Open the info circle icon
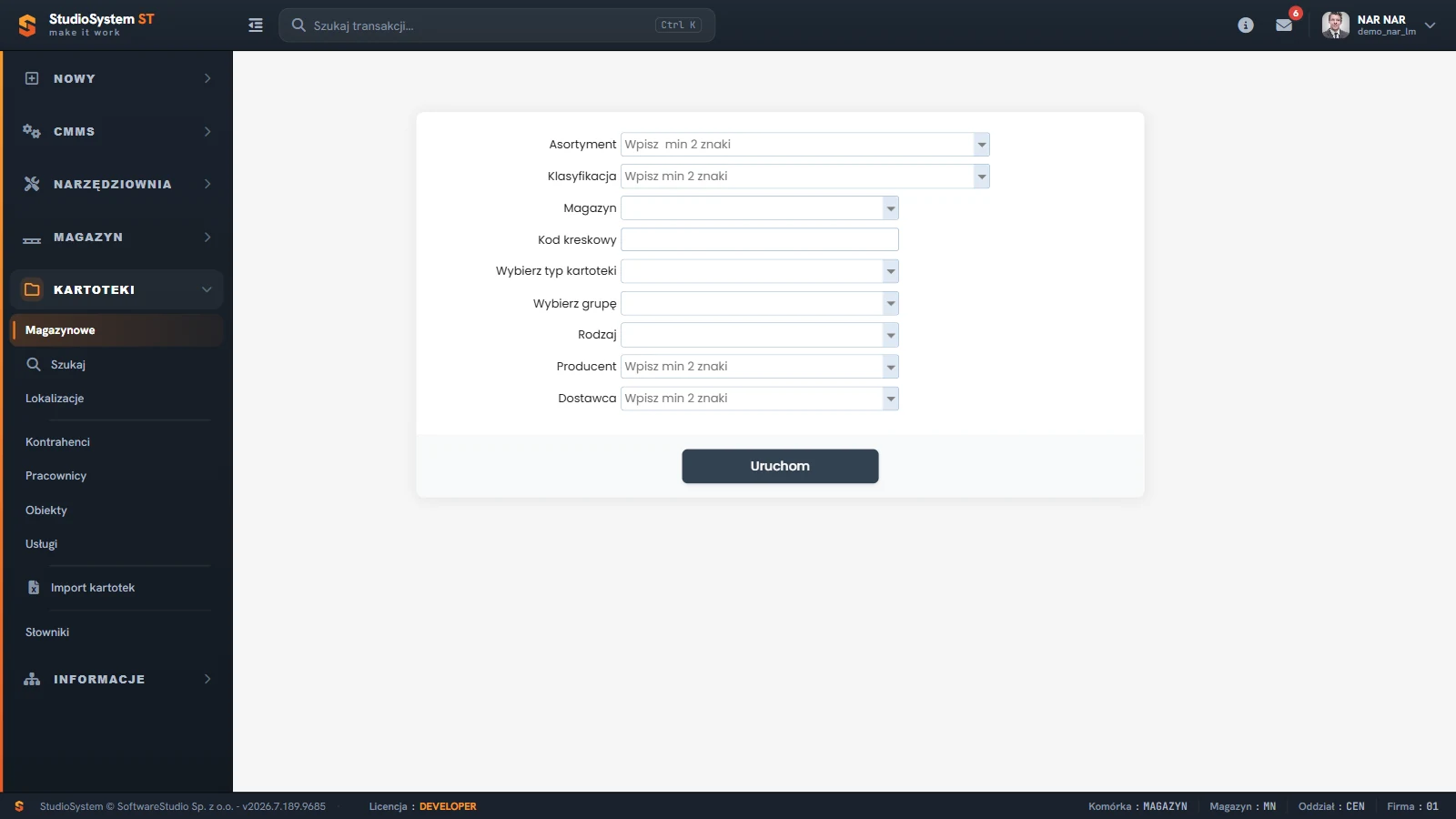1456x819 pixels. (x=1246, y=25)
